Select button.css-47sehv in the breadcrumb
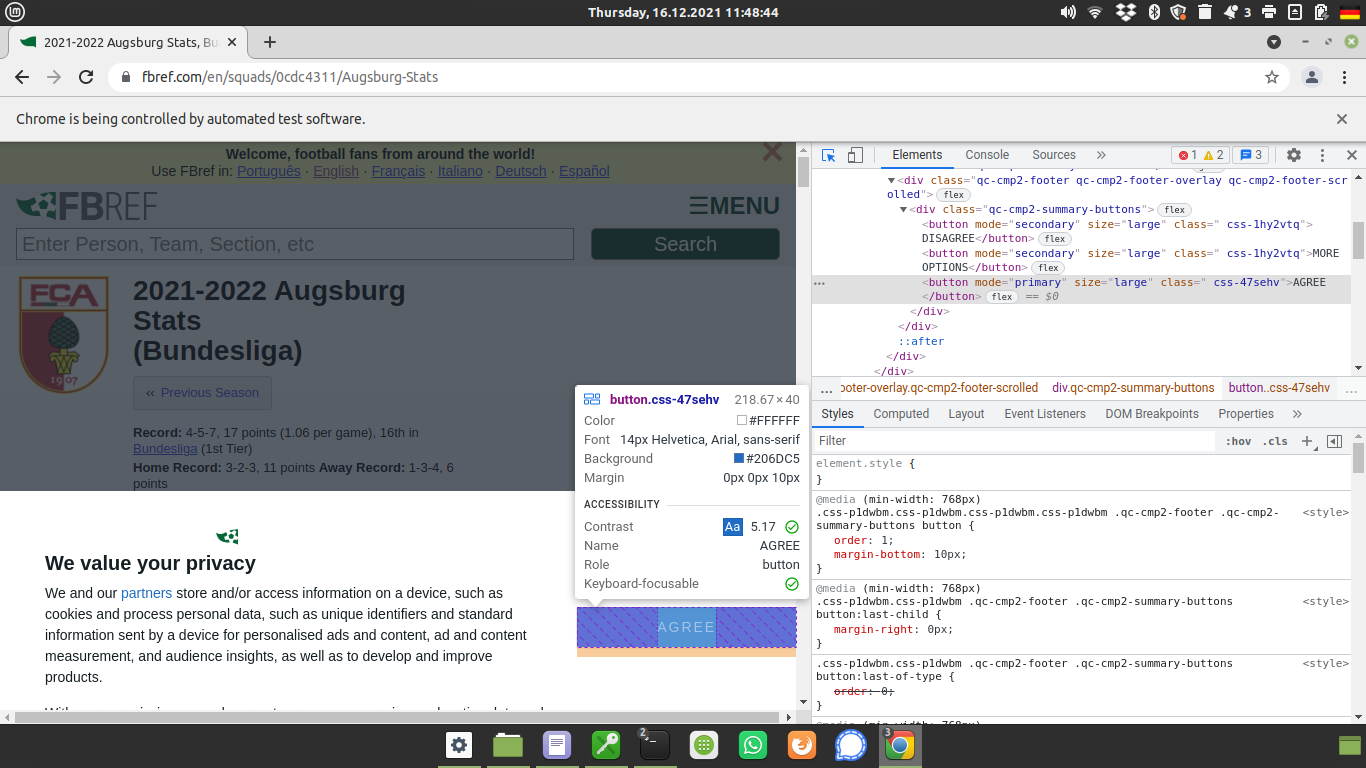 pyautogui.click(x=1279, y=388)
